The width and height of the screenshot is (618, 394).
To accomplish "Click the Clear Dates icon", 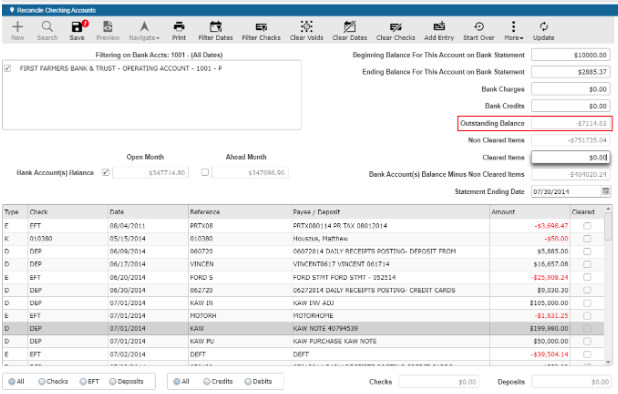I will 350,27.
